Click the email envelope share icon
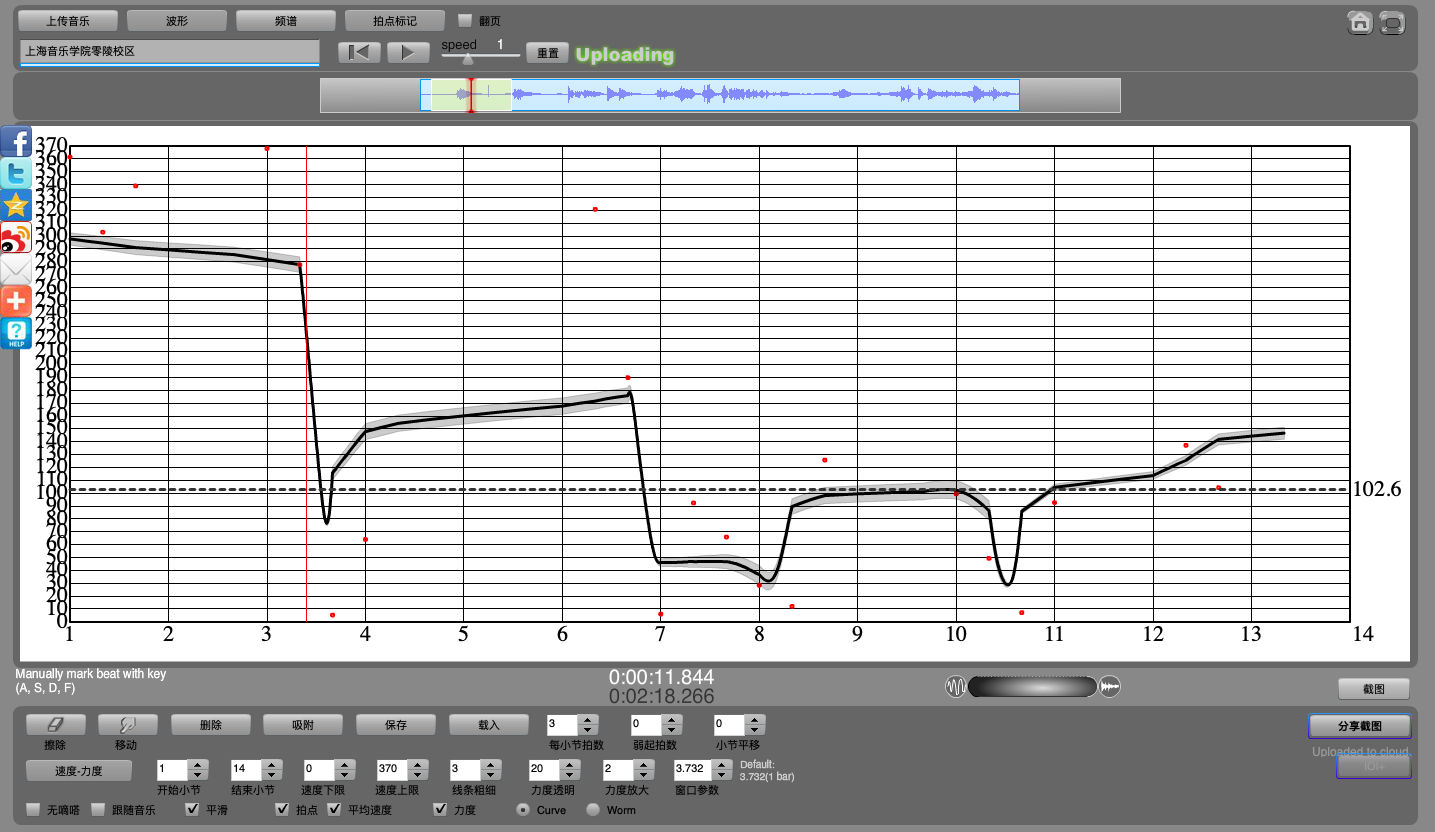The image size is (1435, 832). click(x=16, y=270)
